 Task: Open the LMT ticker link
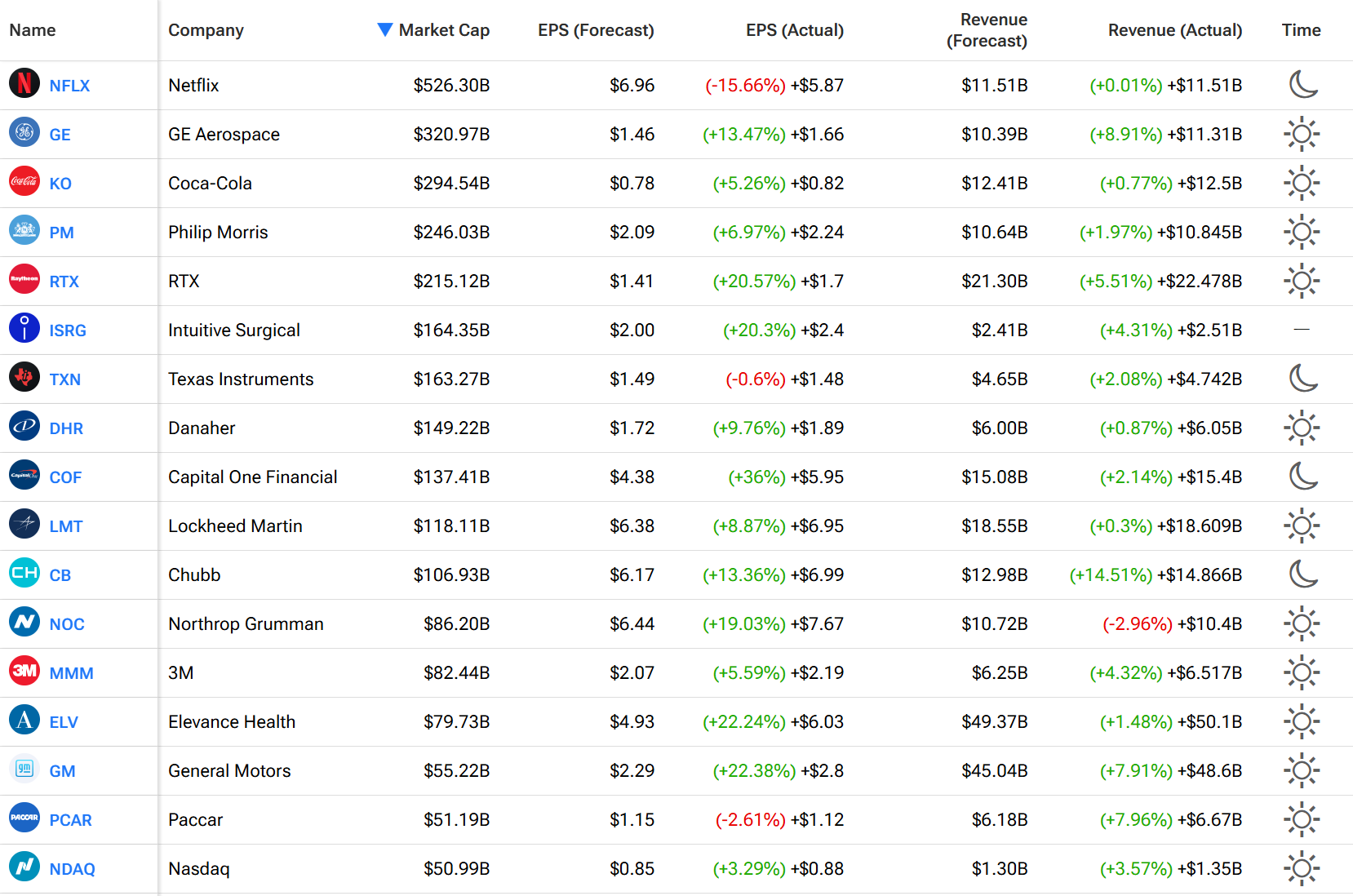pyautogui.click(x=65, y=526)
